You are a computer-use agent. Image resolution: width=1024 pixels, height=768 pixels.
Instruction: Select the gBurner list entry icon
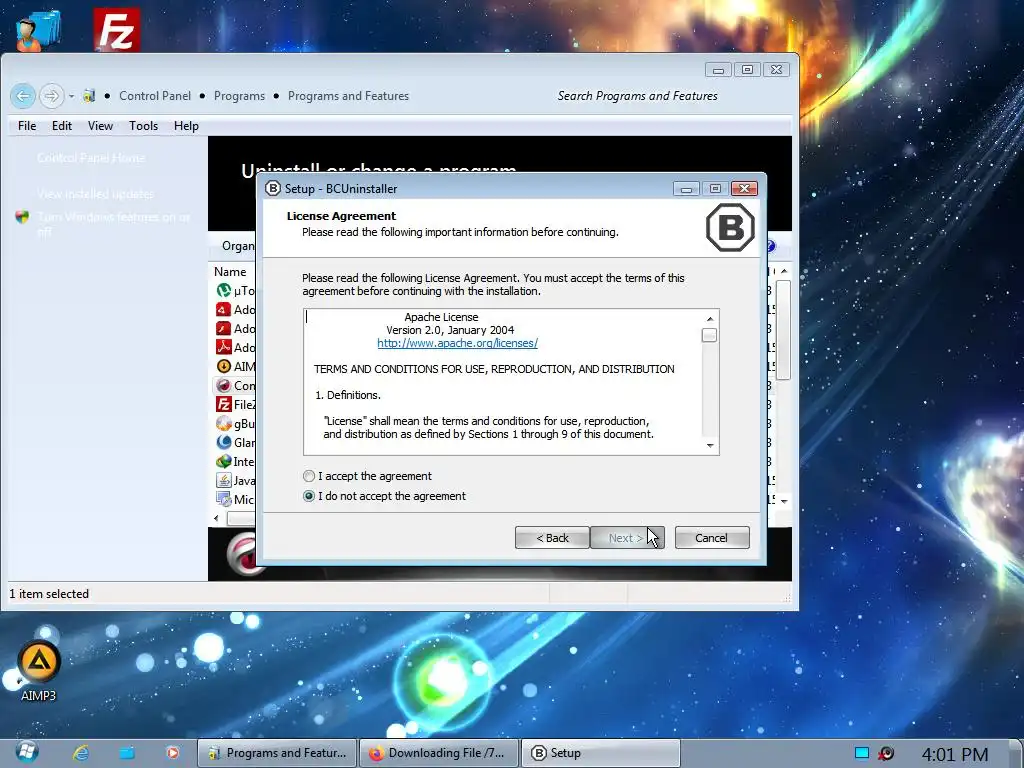tap(223, 423)
